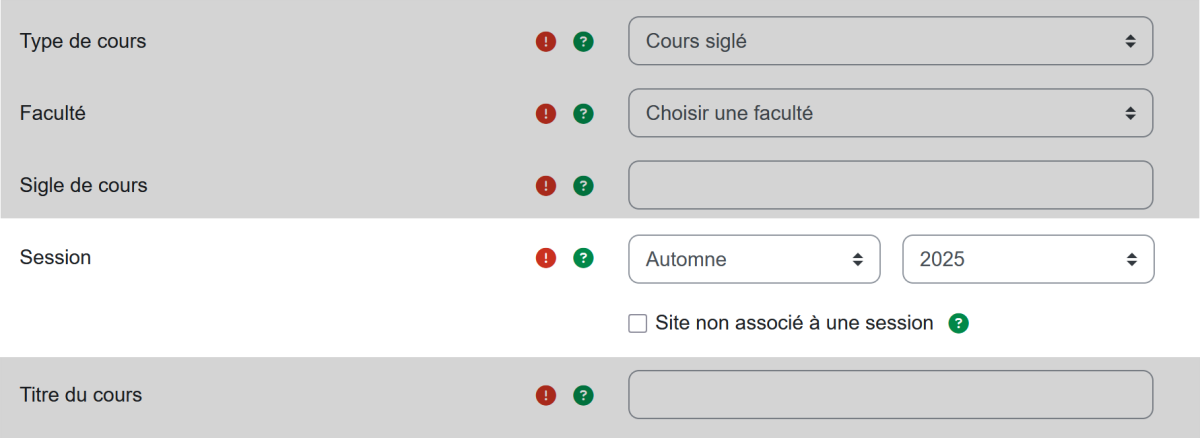
Task: Click red required icon for Sigle de cours
Action: click(x=545, y=186)
